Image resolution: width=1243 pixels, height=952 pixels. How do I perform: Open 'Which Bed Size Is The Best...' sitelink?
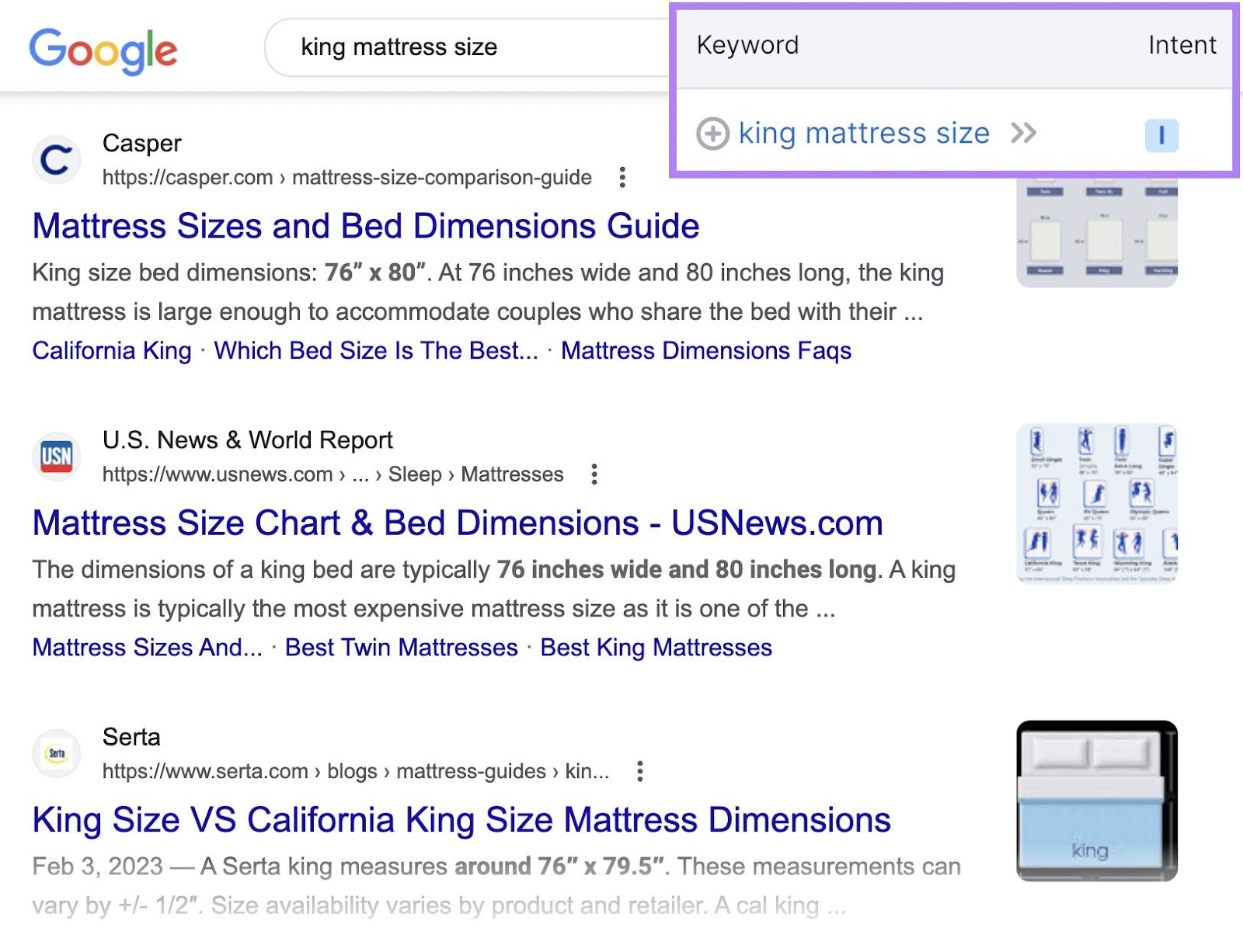click(376, 351)
